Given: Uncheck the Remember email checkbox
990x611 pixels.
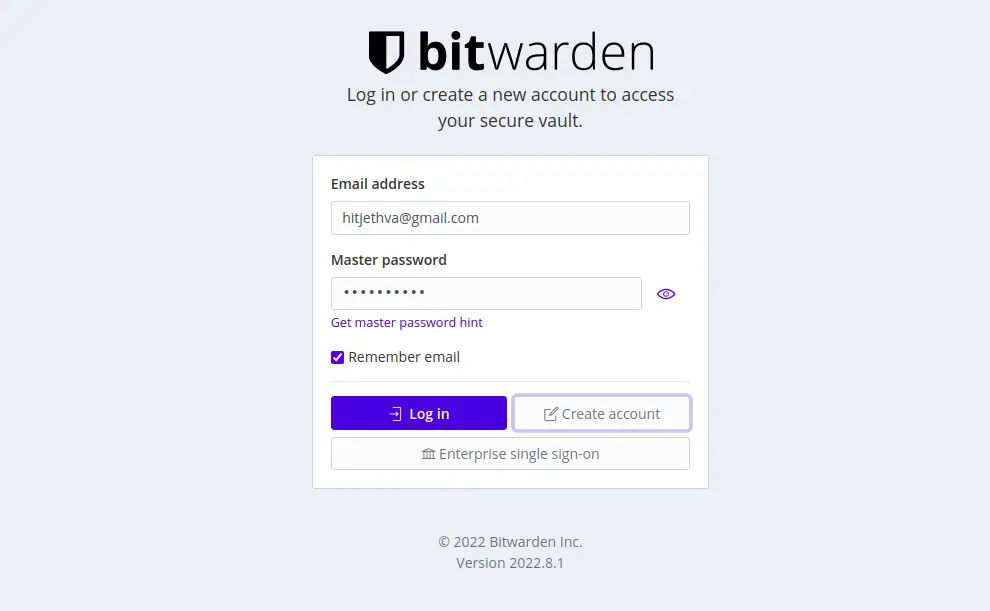Looking at the screenshot, I should 338,357.
